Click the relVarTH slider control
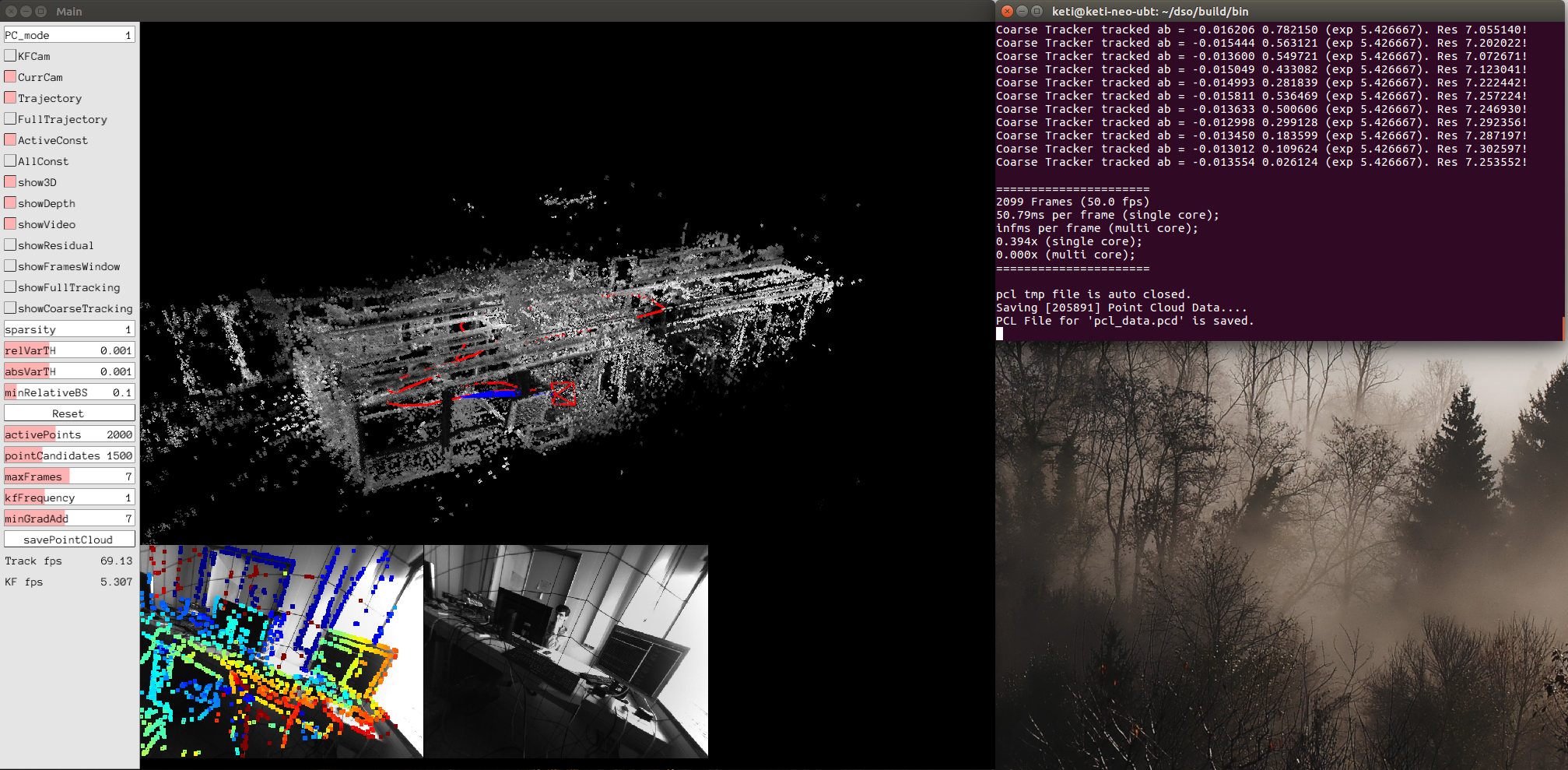The width and height of the screenshot is (1568, 770). 68,350
